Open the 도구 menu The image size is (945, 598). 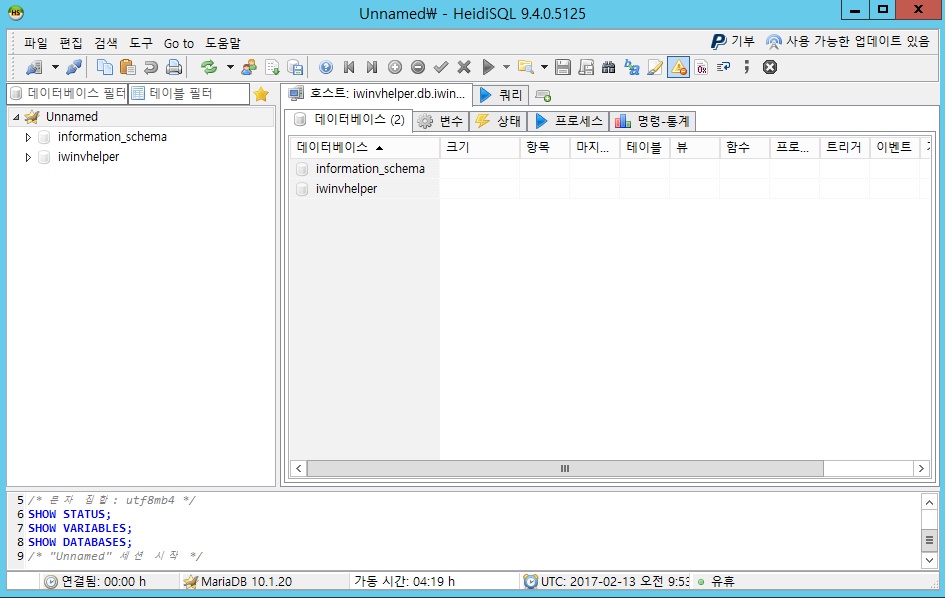(x=140, y=43)
